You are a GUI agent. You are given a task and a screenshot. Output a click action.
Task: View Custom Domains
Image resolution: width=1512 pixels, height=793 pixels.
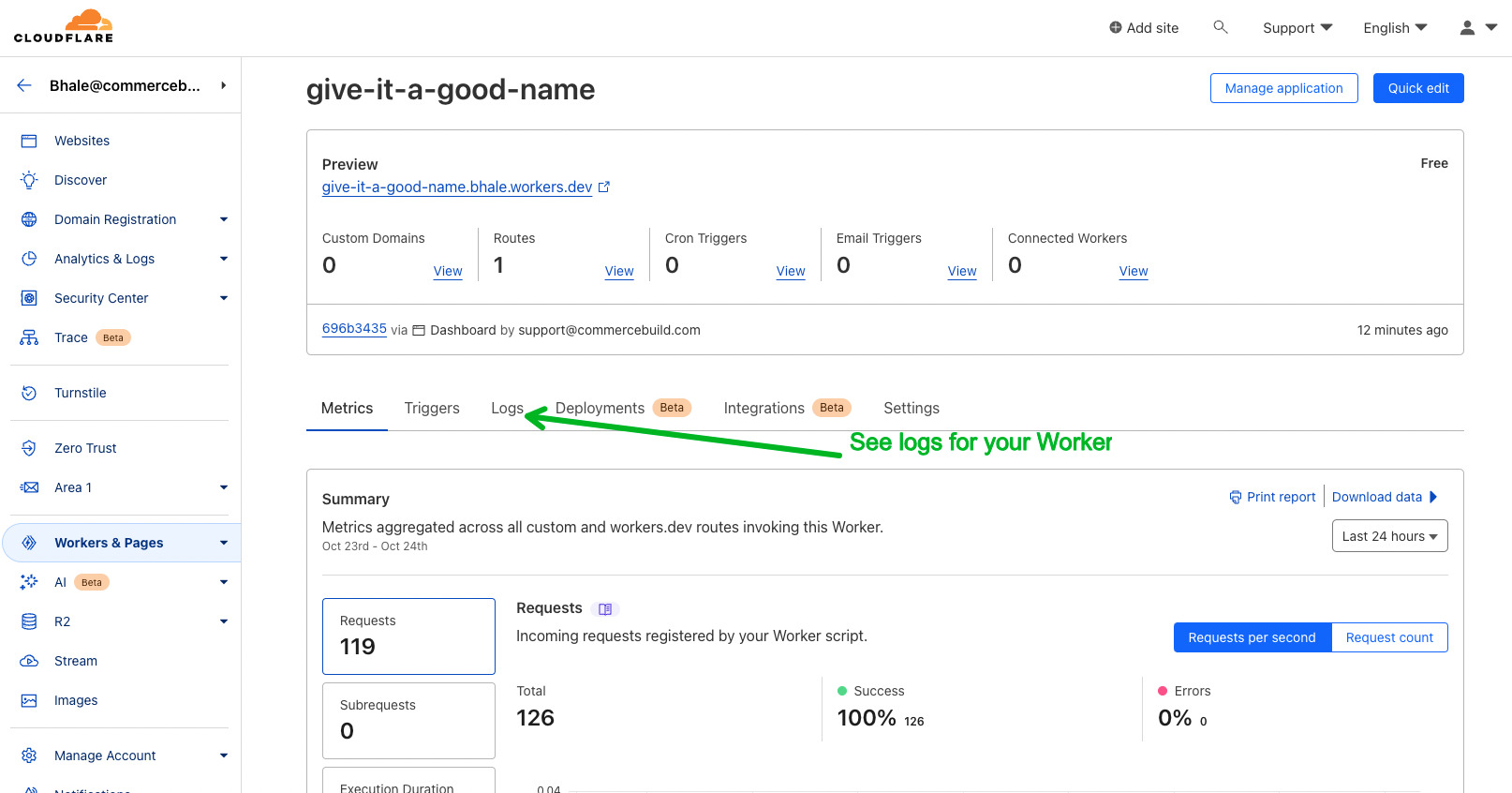click(x=448, y=271)
